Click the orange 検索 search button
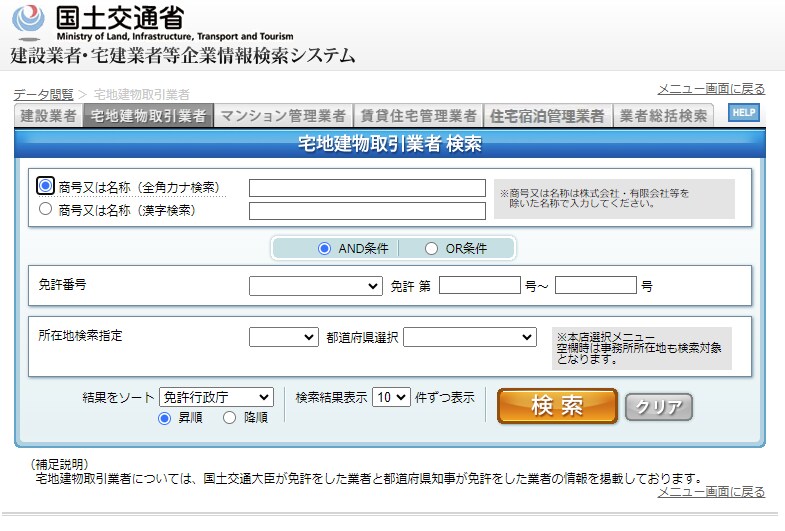Screen dimensions: 785x531 pos(557,406)
